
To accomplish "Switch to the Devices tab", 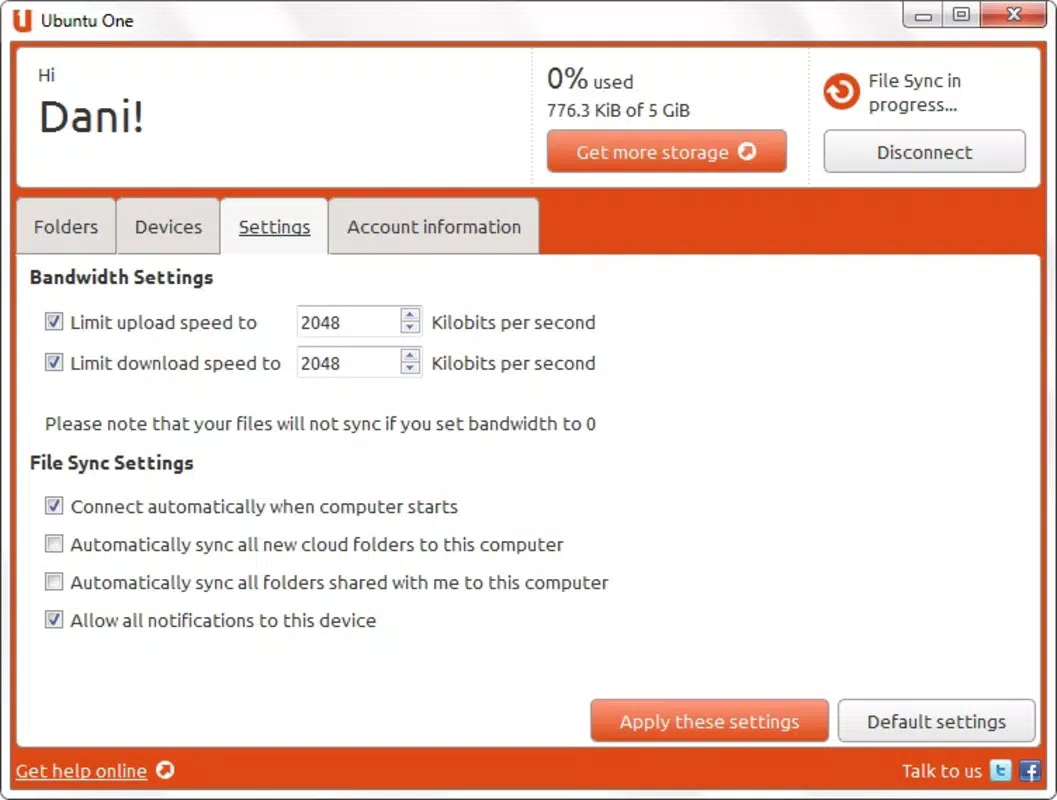I will (x=169, y=226).
